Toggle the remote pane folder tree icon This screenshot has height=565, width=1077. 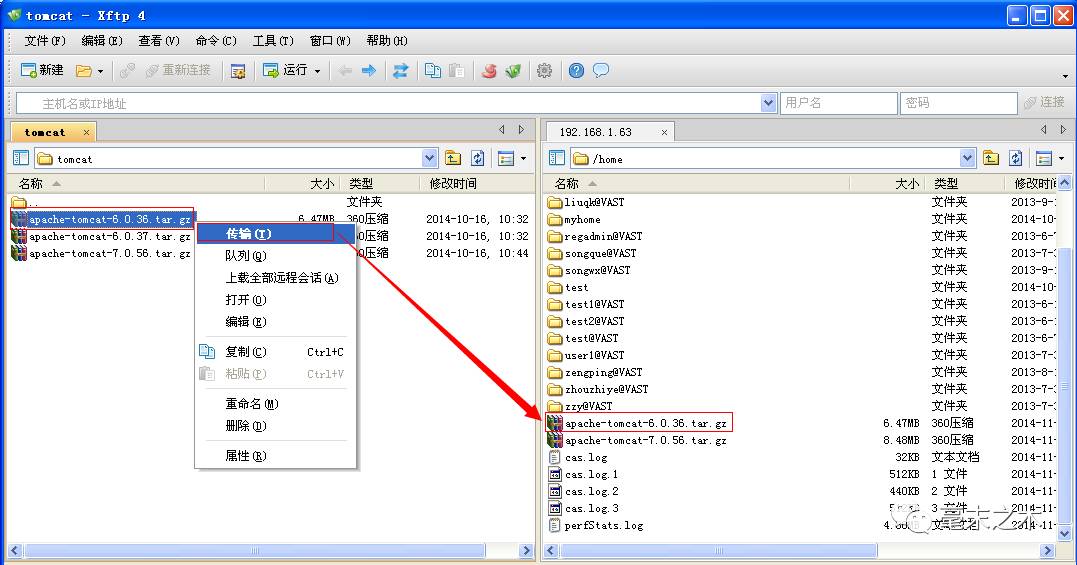pyautogui.click(x=557, y=159)
